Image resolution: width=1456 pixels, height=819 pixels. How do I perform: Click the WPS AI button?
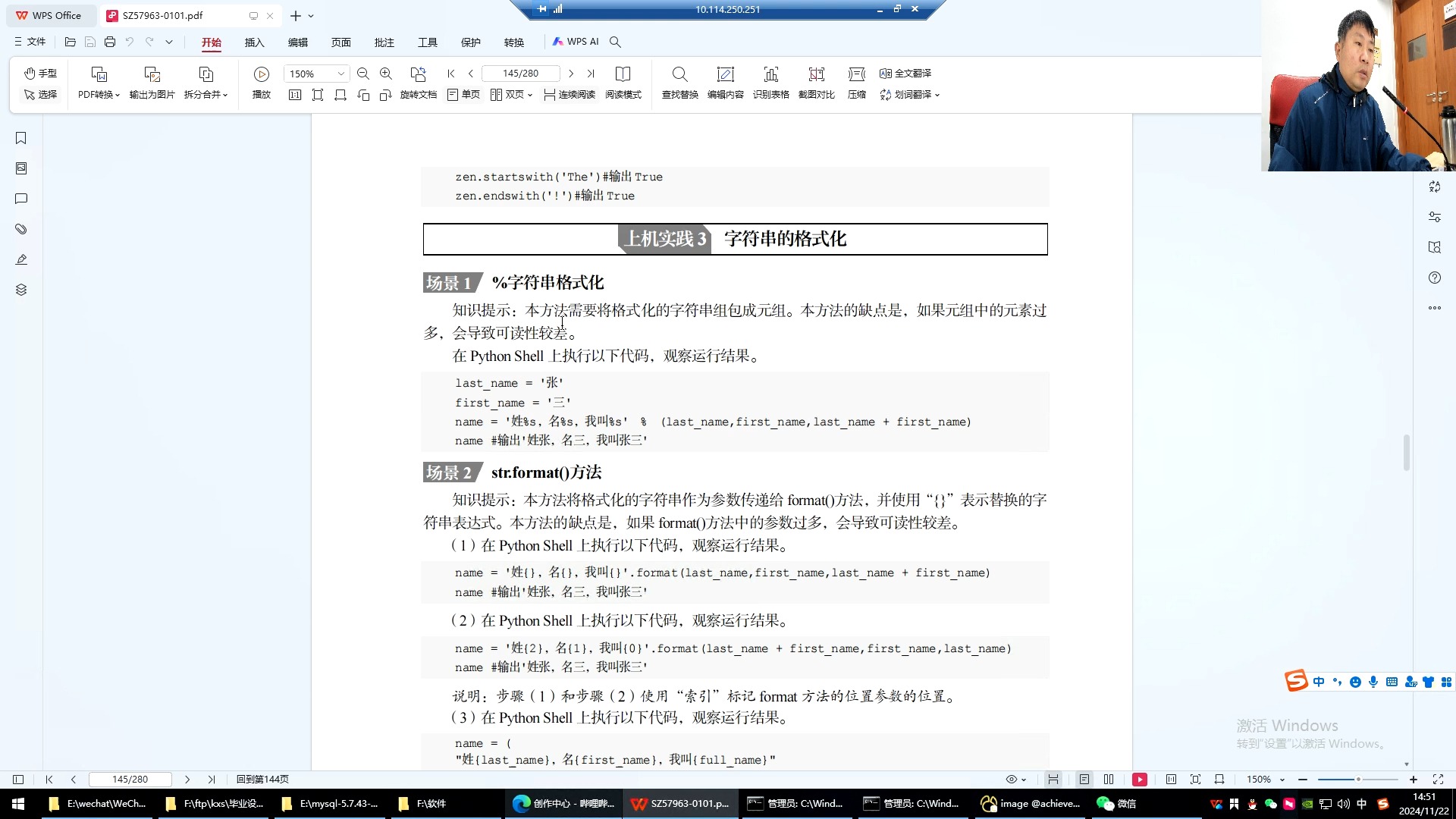click(576, 42)
